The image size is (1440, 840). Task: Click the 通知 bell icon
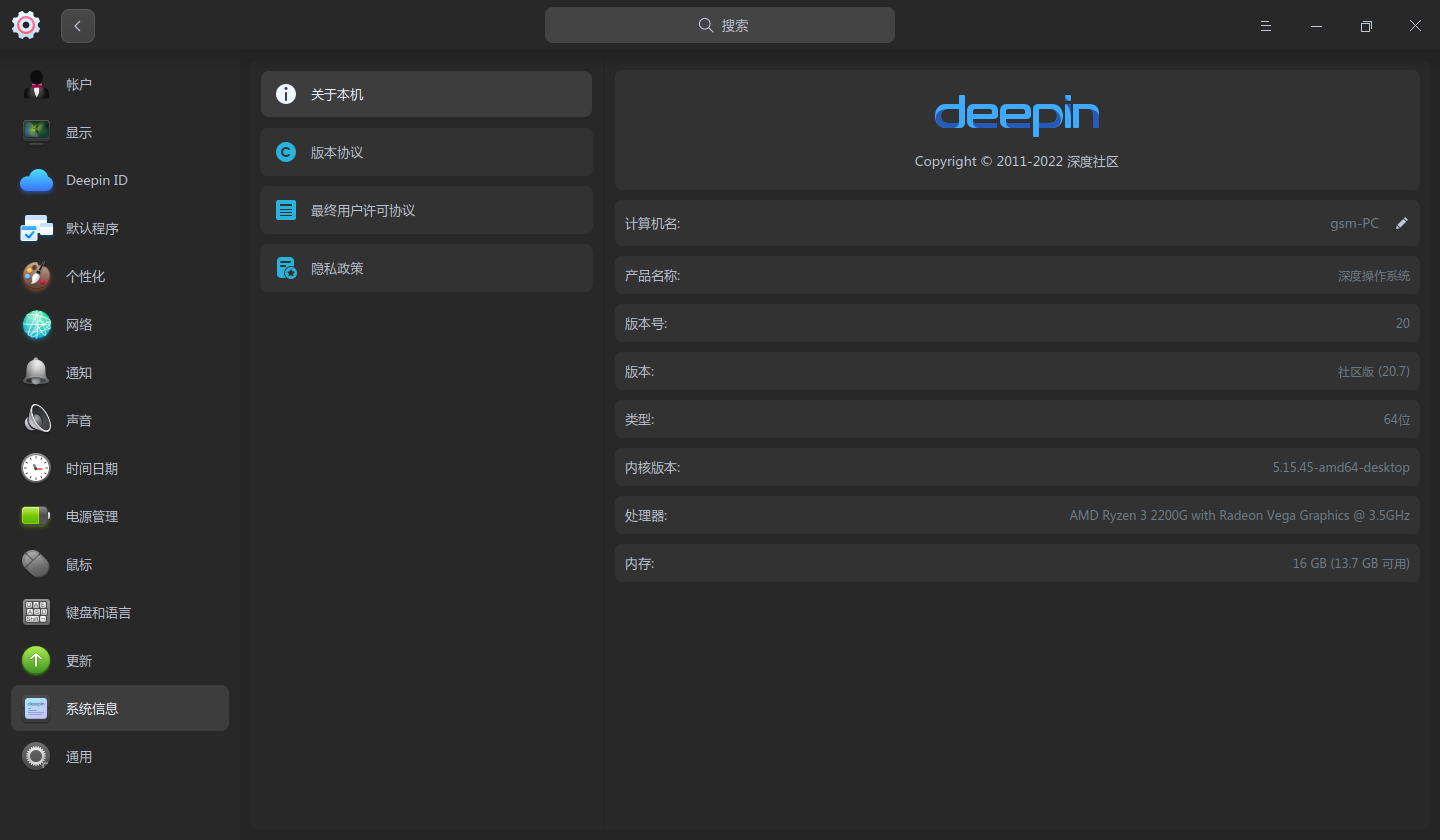pyautogui.click(x=37, y=372)
